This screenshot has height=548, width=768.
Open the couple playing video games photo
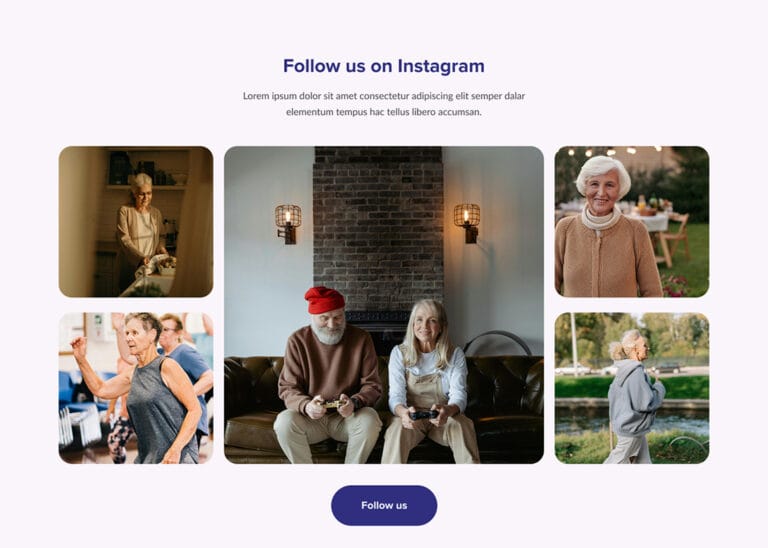[x=384, y=305]
